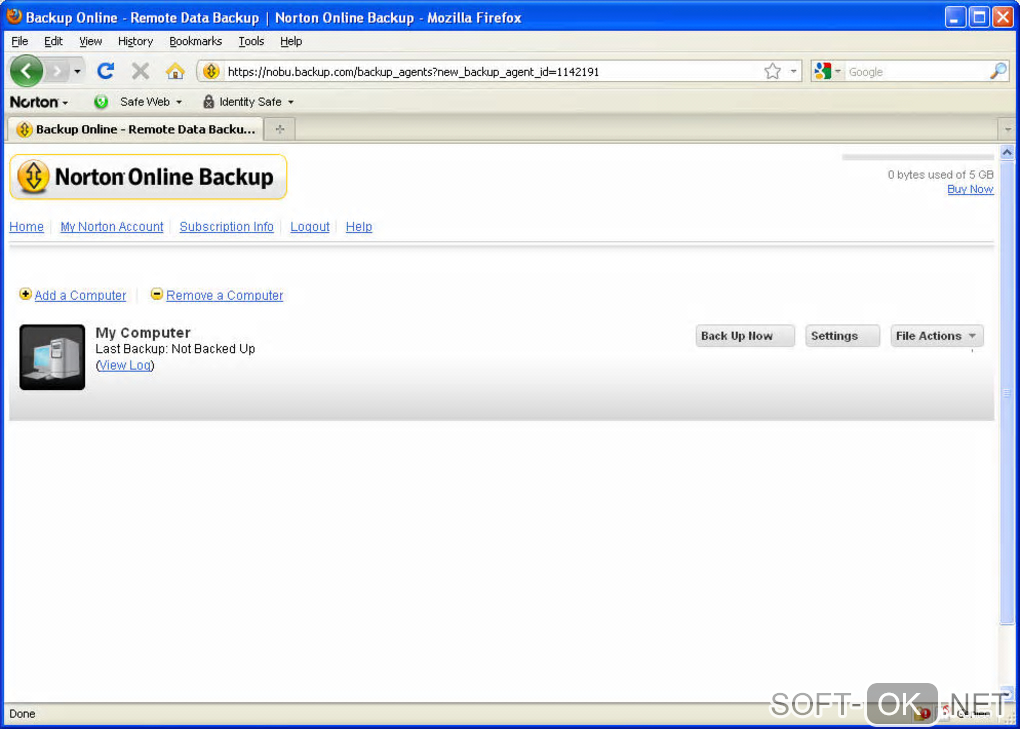The width and height of the screenshot is (1020, 729).
Task: Click the Add a Computer link
Action: pyautogui.click(x=80, y=295)
